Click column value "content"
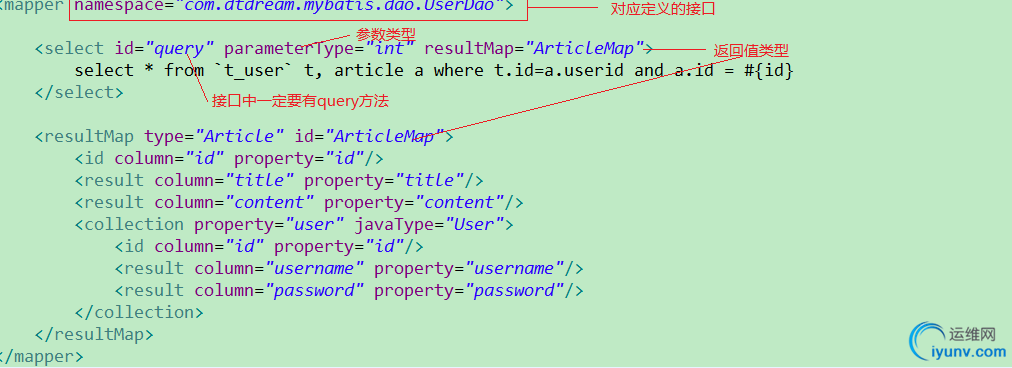 [x=268, y=202]
